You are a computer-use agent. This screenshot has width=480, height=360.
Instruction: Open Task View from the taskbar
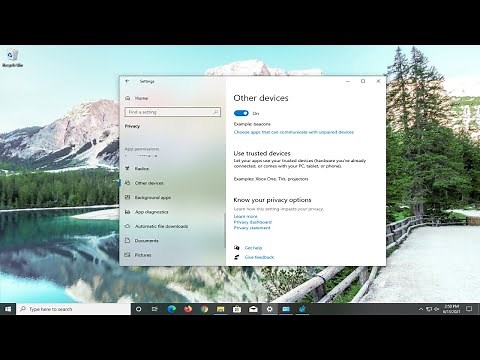point(155,309)
